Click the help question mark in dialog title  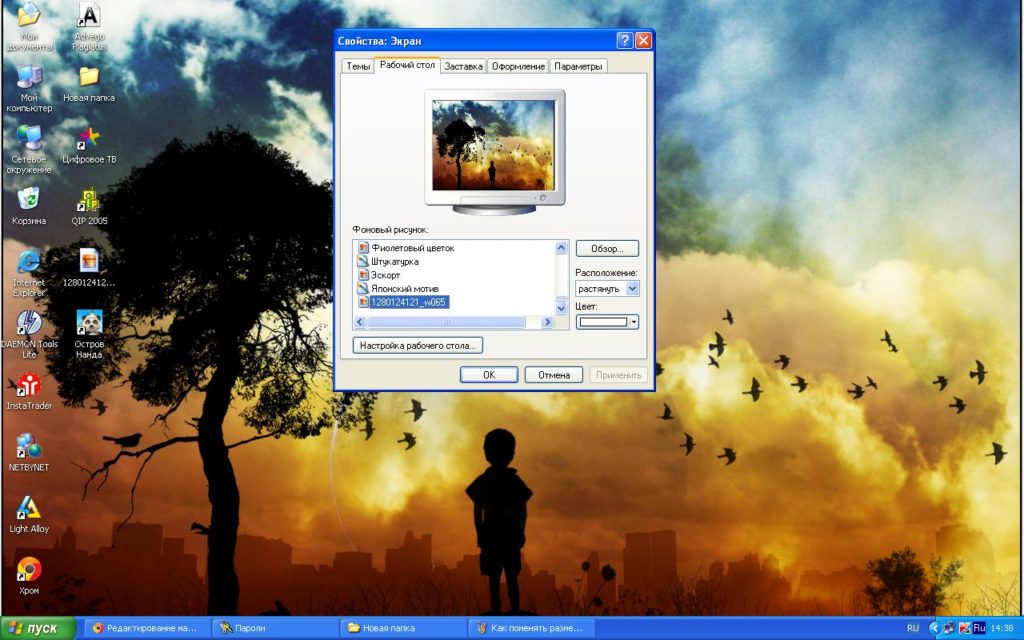click(624, 40)
